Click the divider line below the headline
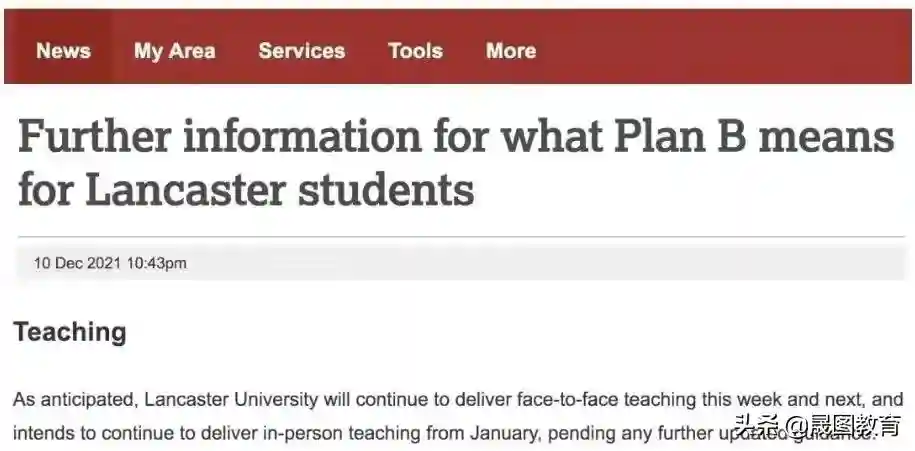The image size is (915, 451). coord(456,237)
